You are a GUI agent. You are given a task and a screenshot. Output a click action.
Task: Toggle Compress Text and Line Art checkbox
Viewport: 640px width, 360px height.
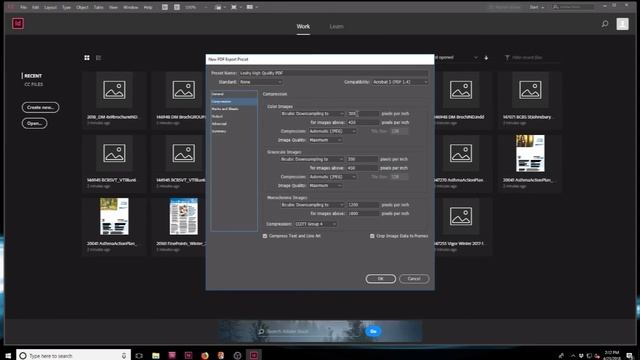265,236
